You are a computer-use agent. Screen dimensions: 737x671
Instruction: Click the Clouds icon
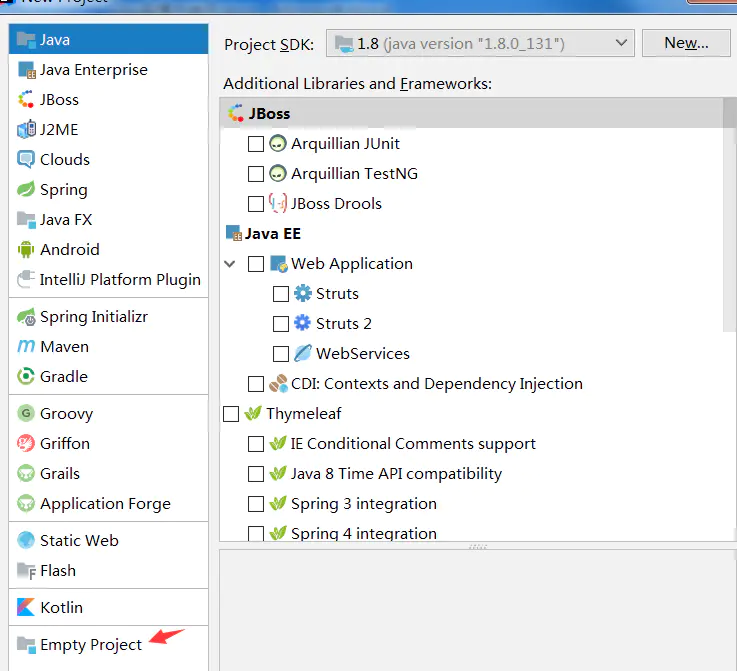(x=26, y=159)
